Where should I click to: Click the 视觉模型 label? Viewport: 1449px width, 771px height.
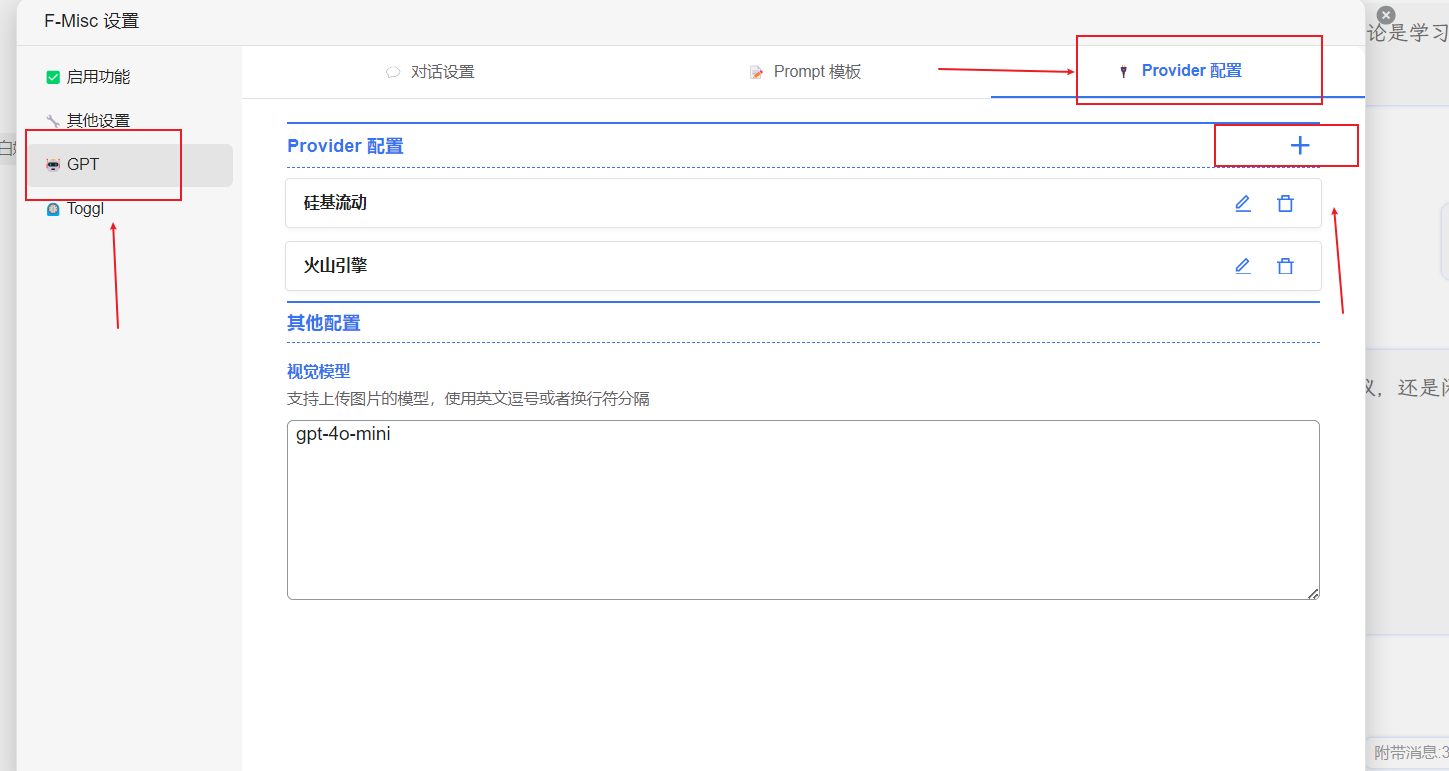point(318,371)
